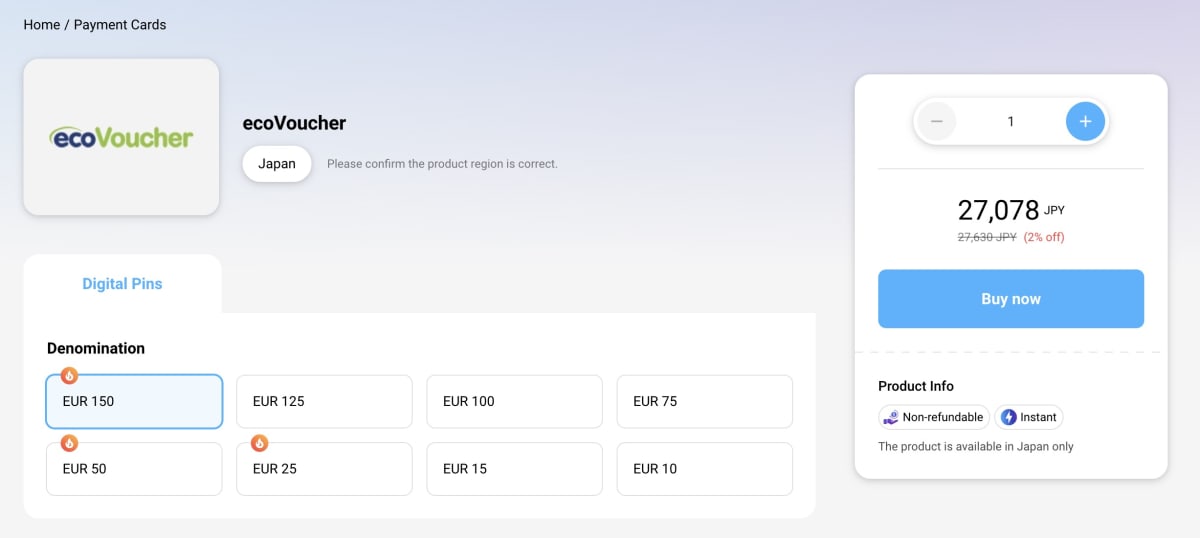
Task: Select the EUR 125 denomination
Action: tap(324, 401)
